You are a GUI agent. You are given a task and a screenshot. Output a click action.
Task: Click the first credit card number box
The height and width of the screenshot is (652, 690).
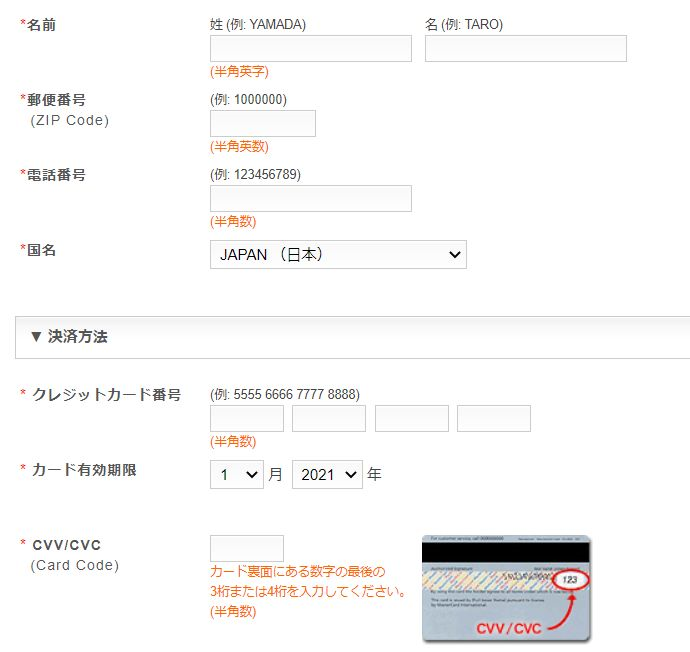pyautogui.click(x=246, y=419)
